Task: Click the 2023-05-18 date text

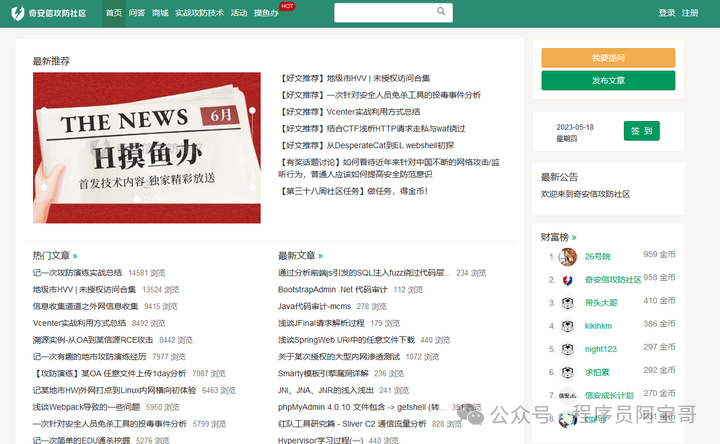Action: (575, 127)
